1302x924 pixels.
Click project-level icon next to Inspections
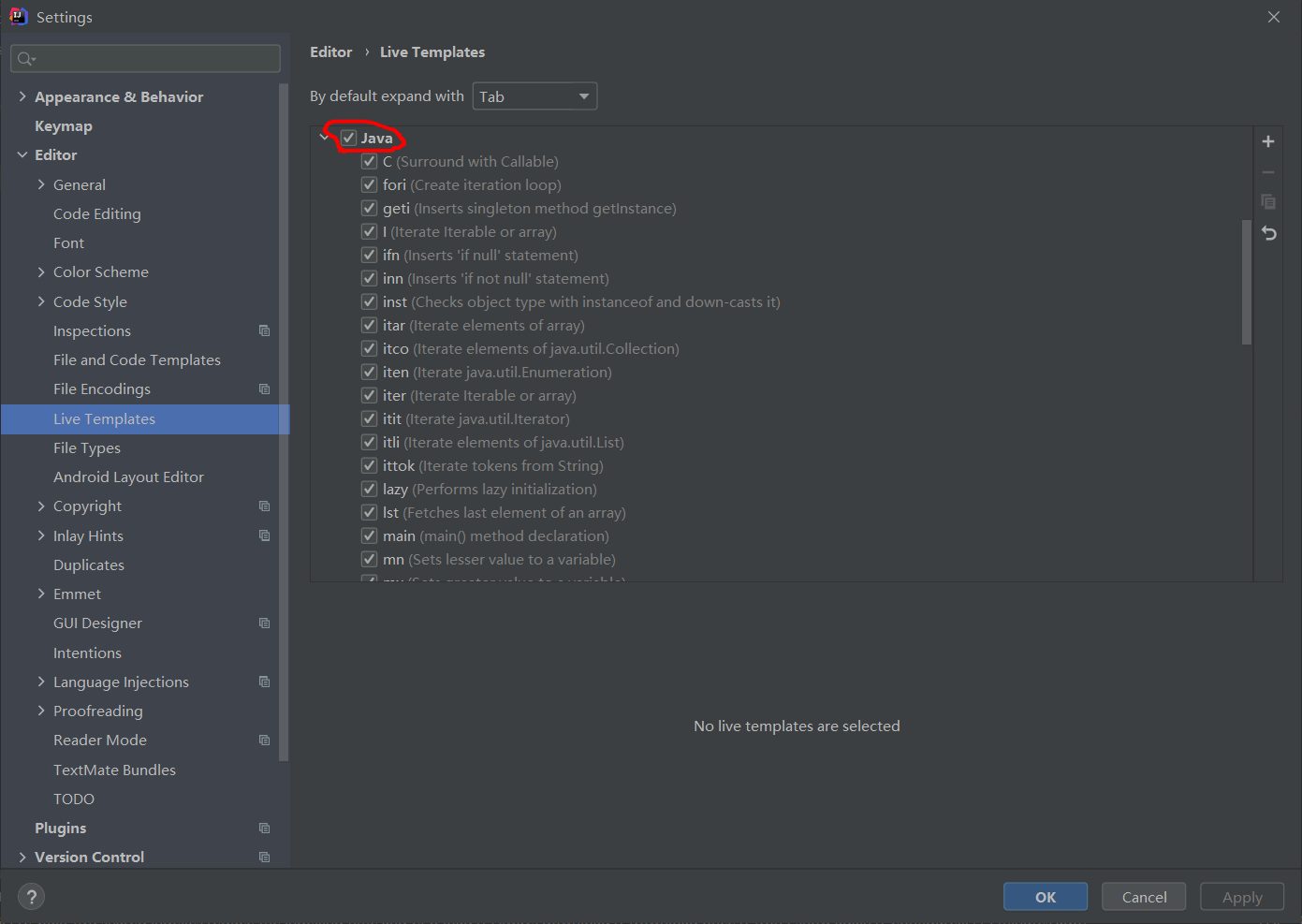(x=264, y=330)
